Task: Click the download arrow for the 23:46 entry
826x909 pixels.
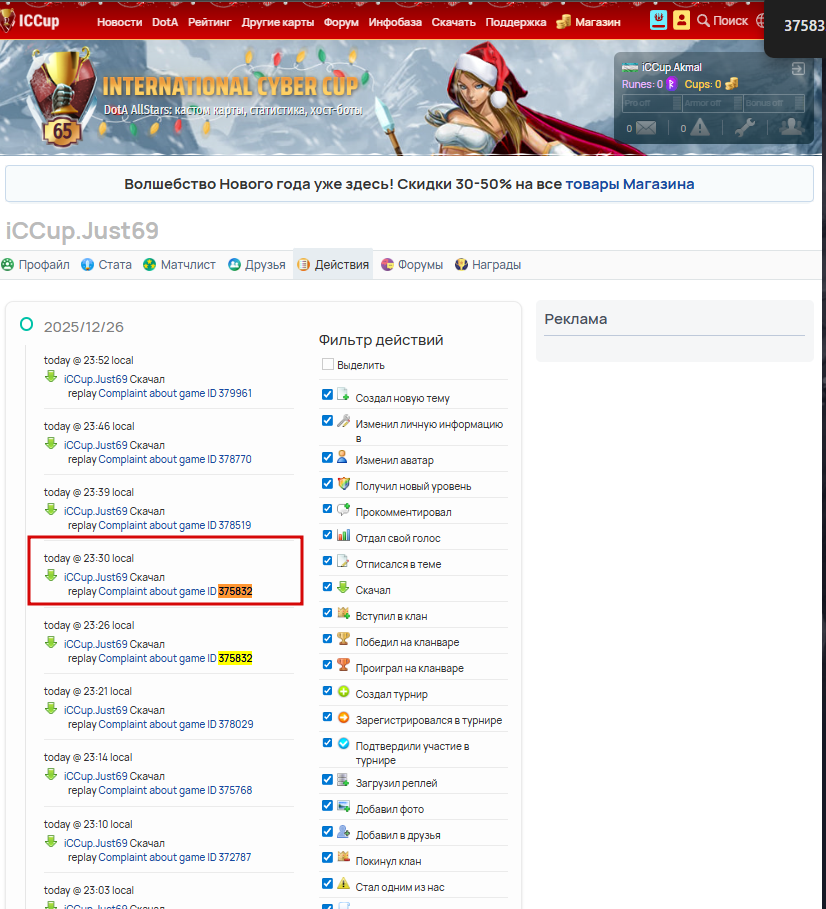Action: tap(51, 443)
